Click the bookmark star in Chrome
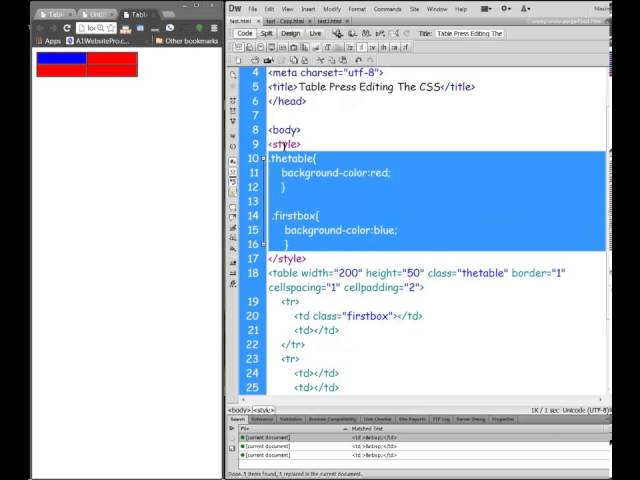640x480 pixels. [111, 28]
